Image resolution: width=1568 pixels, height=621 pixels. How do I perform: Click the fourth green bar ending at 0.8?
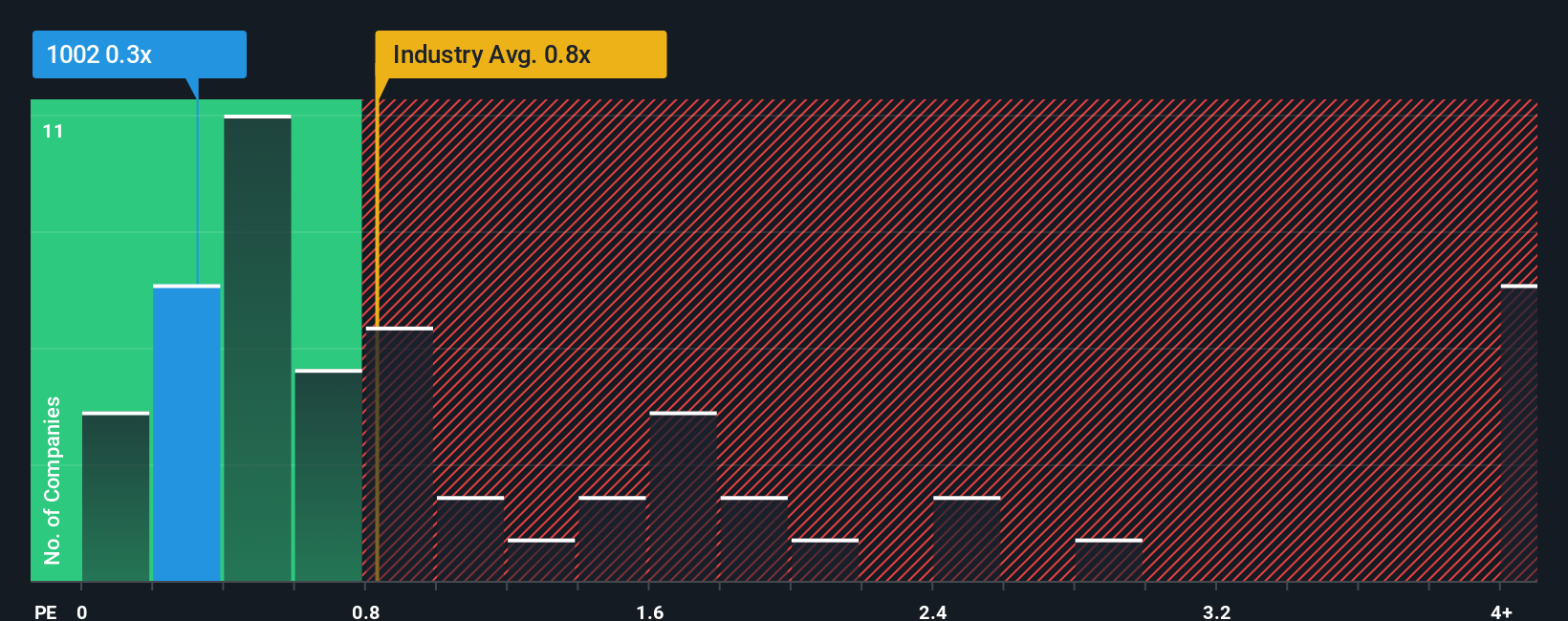click(329, 475)
